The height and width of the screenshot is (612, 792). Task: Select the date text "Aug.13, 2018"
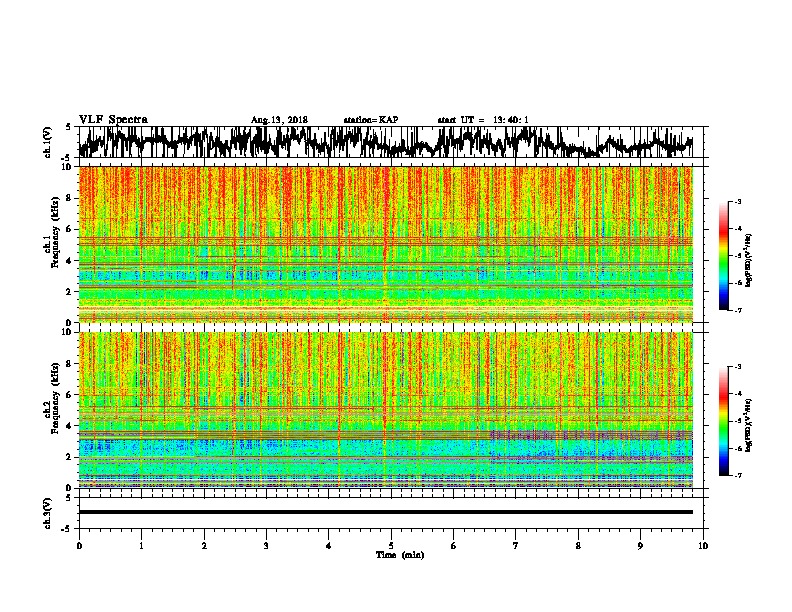pos(279,120)
